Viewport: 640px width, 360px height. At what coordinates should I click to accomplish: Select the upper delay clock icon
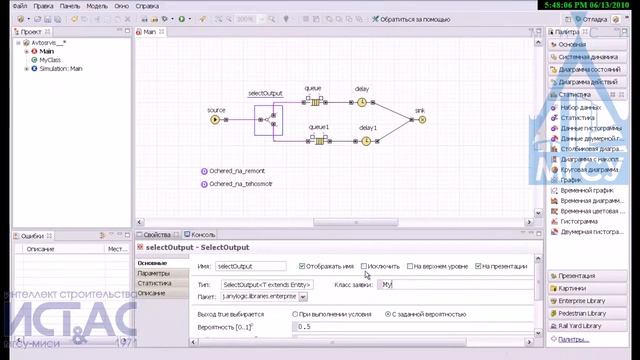[x=362, y=102]
